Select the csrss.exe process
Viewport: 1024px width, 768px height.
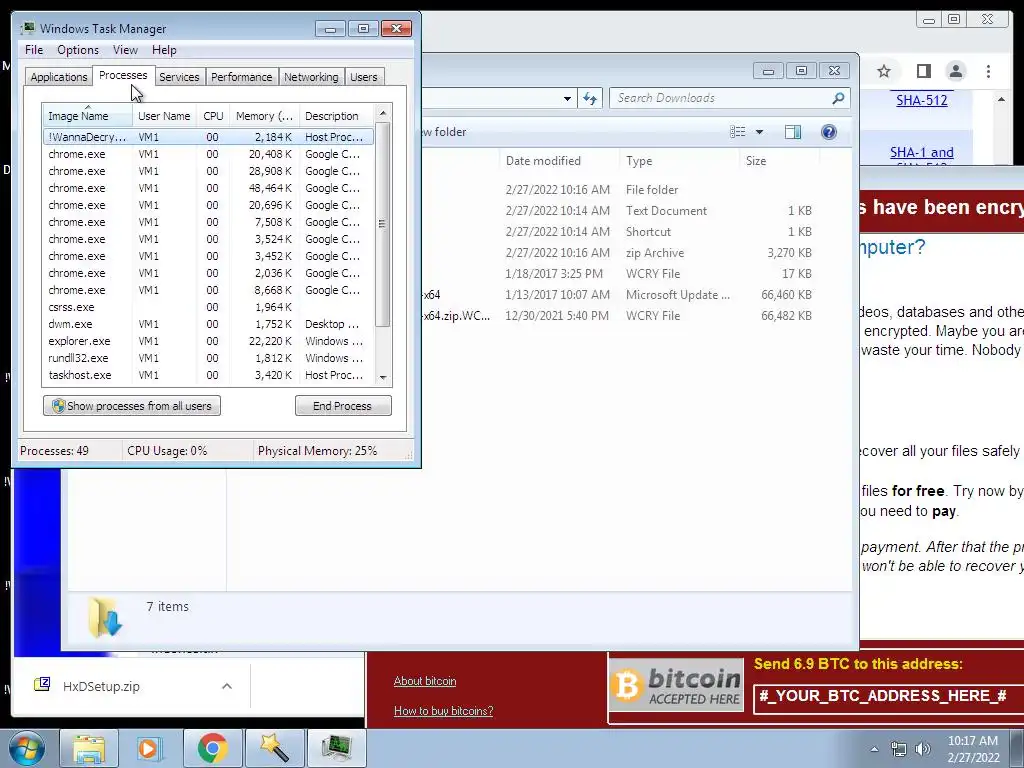coord(208,307)
